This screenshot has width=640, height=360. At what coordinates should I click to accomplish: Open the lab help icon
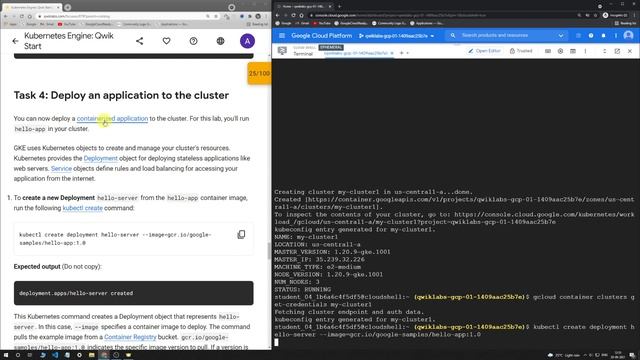pos(193,41)
